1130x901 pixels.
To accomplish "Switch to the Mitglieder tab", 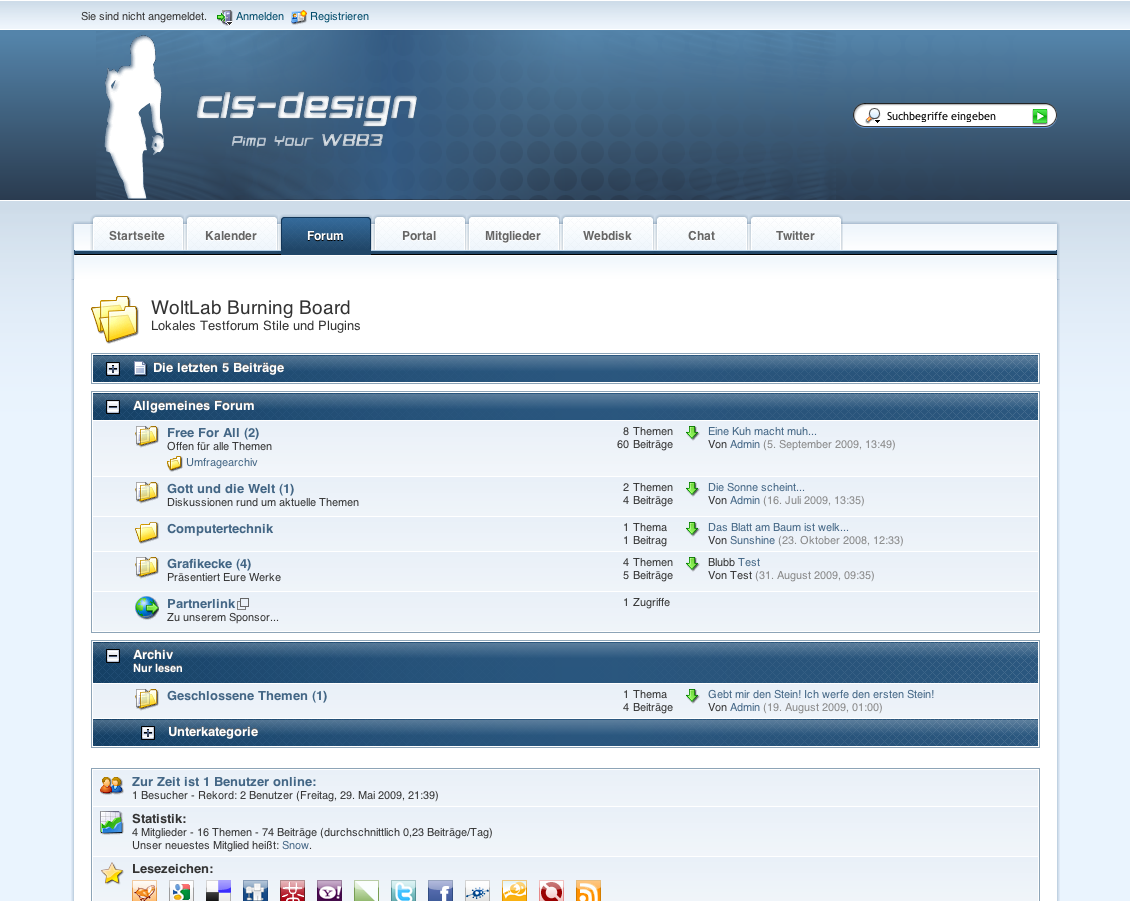I will pos(513,236).
